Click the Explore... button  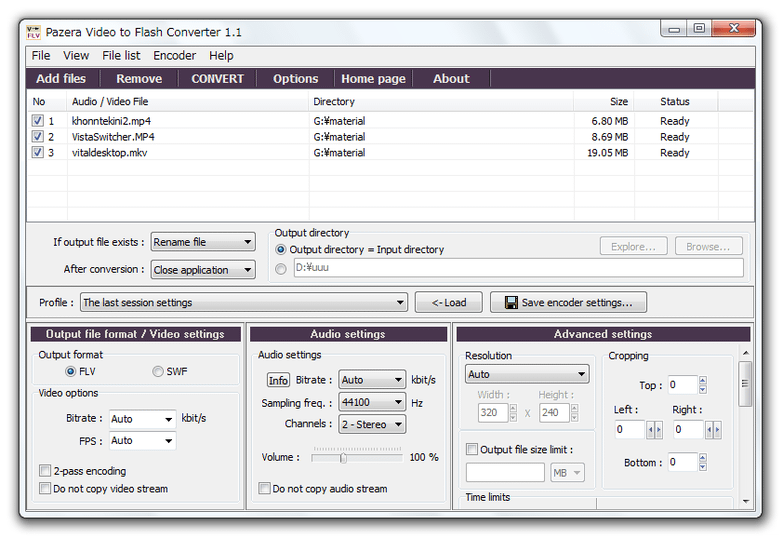click(x=634, y=246)
